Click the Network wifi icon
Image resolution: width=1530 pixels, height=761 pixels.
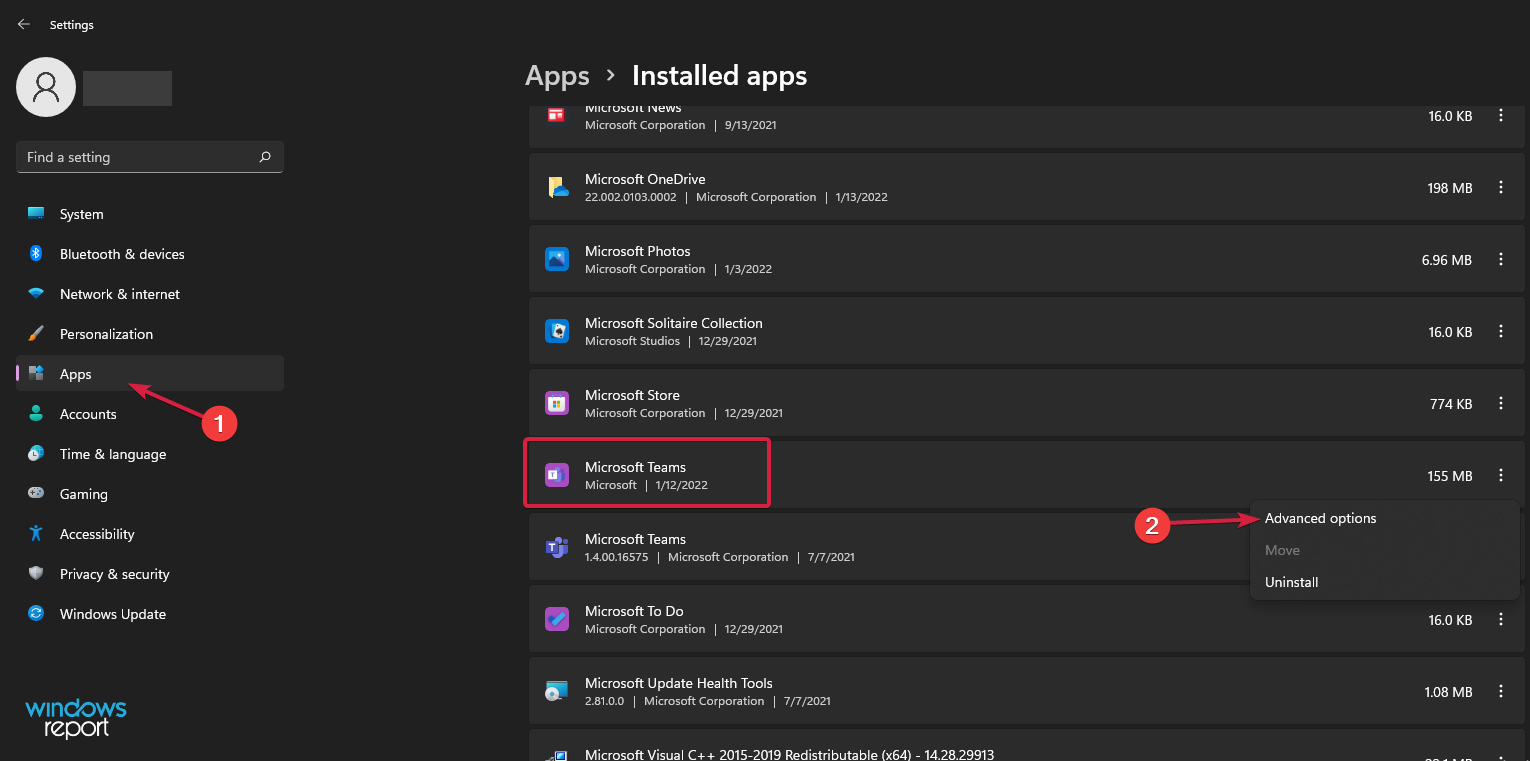pyautogui.click(x=36, y=294)
